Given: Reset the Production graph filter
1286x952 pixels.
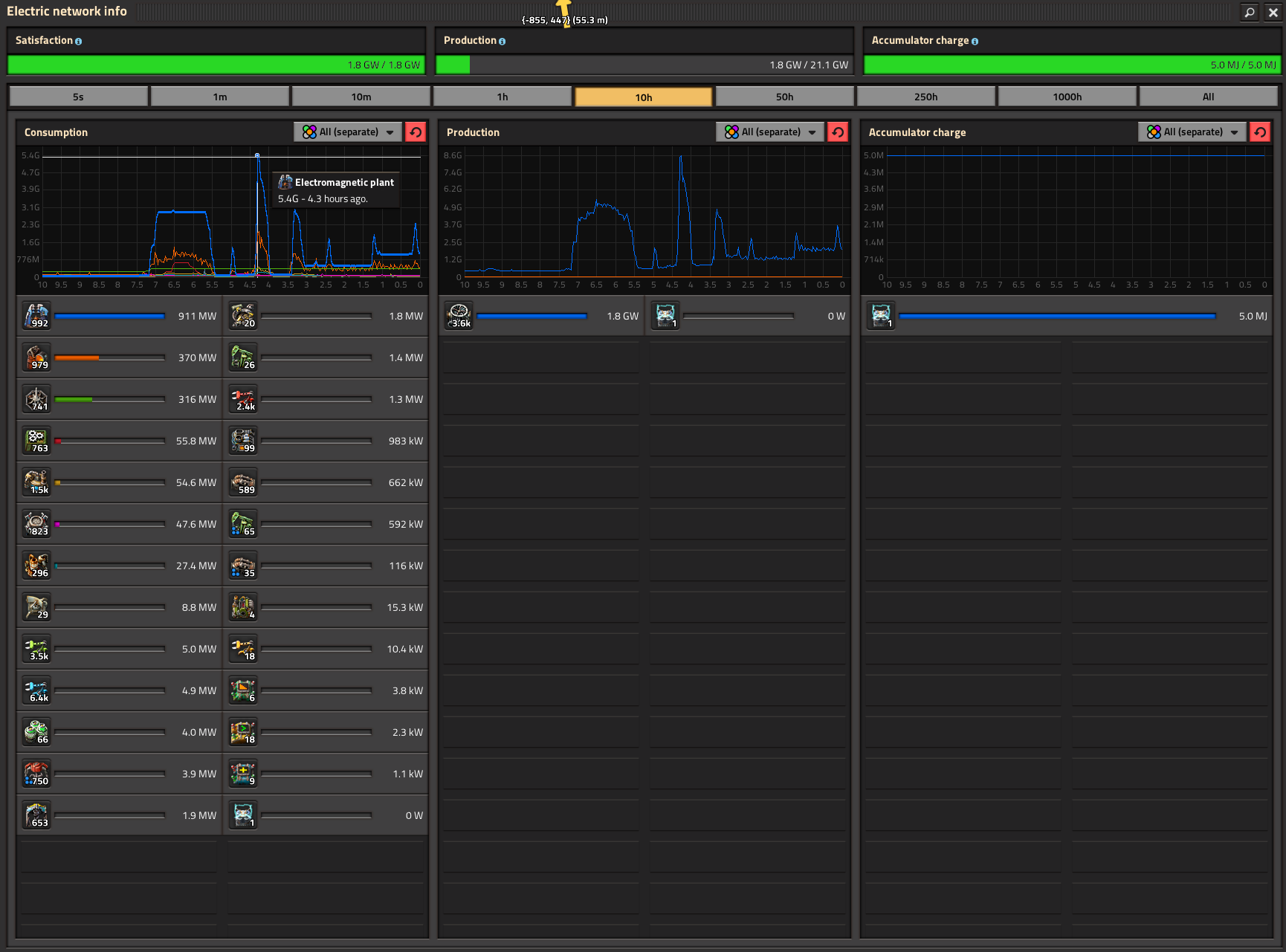Looking at the screenshot, I should 838,132.
